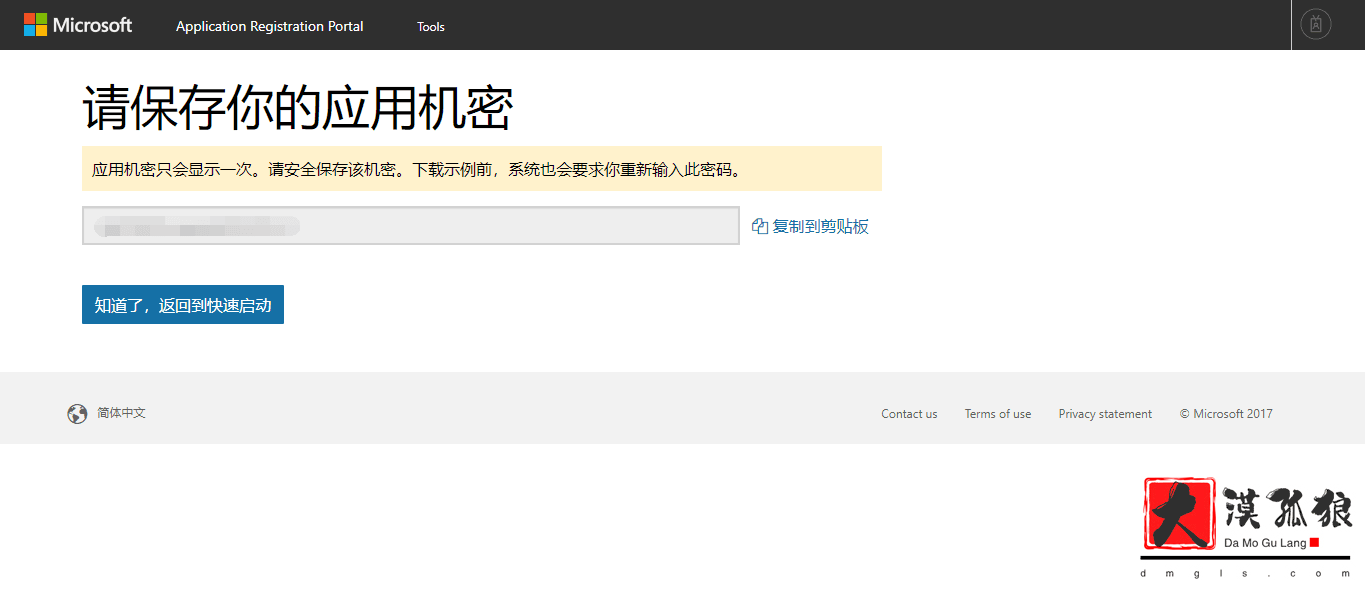The width and height of the screenshot is (1365, 593).
Task: Open the Application Registration Portal home link
Action: point(269,26)
